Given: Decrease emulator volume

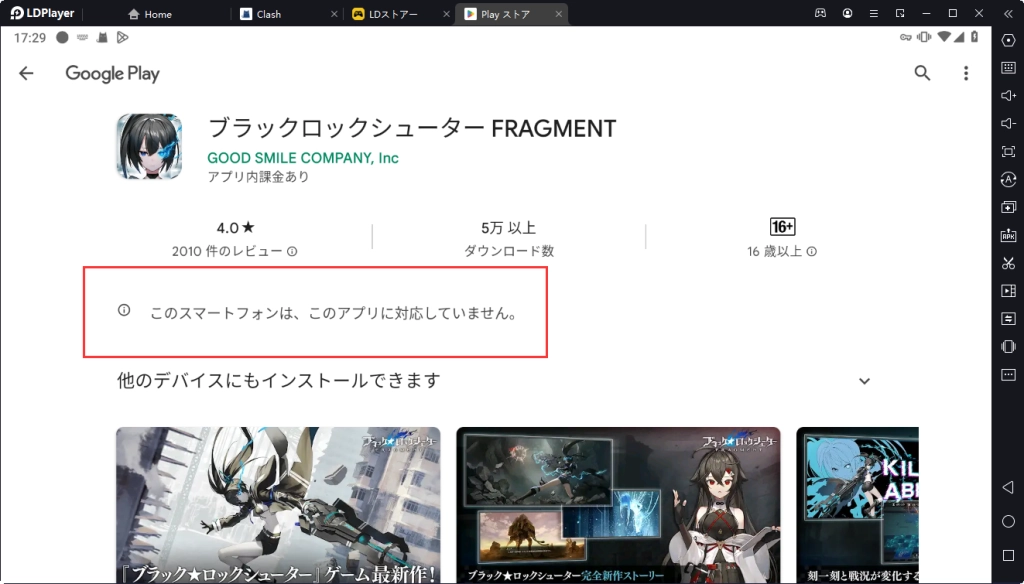Looking at the screenshot, I should pos(1008,123).
